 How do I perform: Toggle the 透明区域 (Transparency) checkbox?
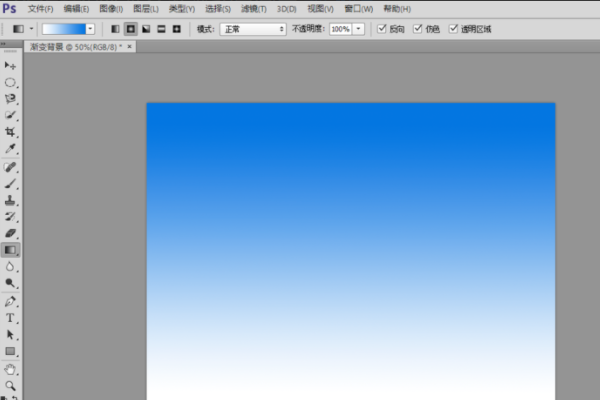(454, 29)
